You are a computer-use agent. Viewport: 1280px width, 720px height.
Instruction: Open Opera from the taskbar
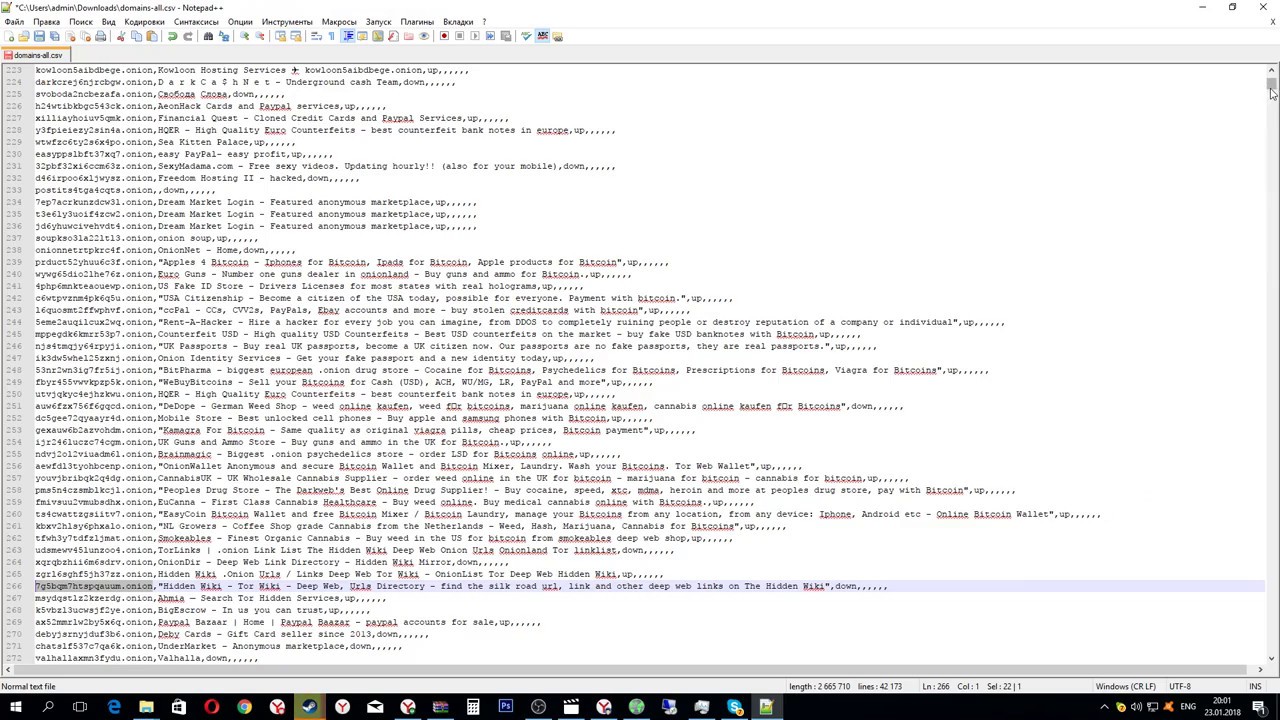click(x=211, y=708)
